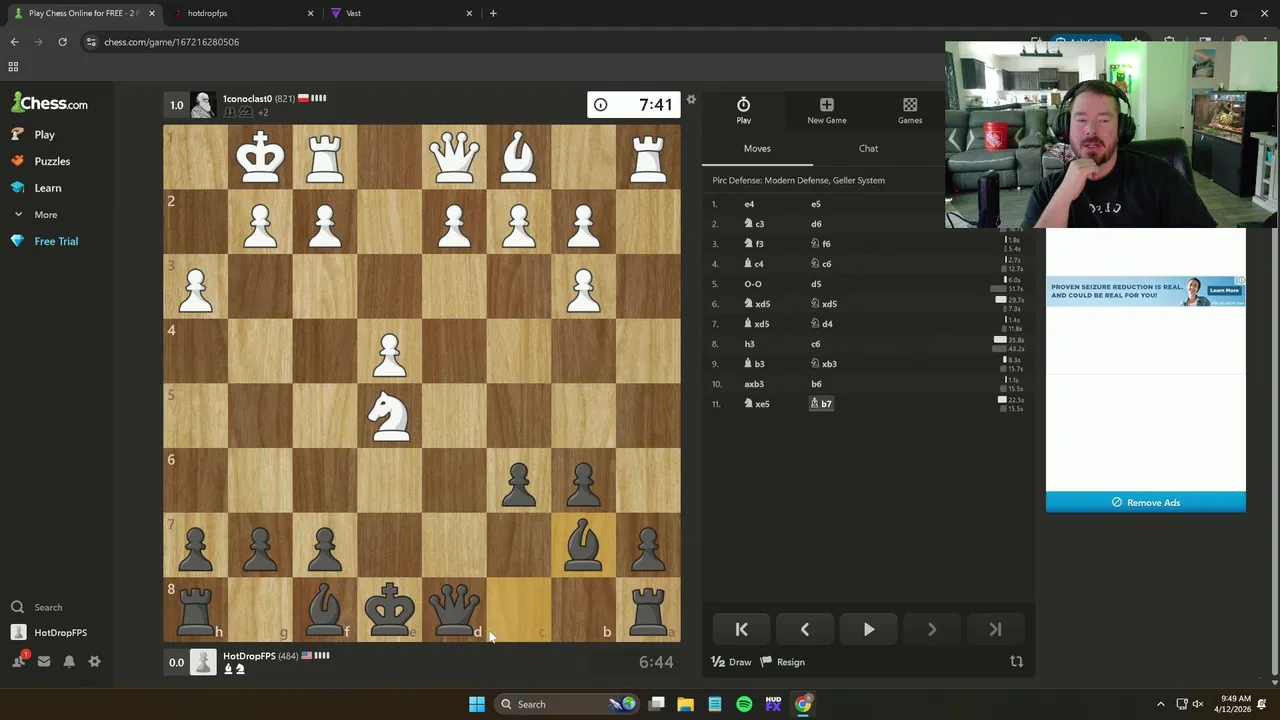Flip the board icon
This screenshot has height=720, width=1280.
1016,662
